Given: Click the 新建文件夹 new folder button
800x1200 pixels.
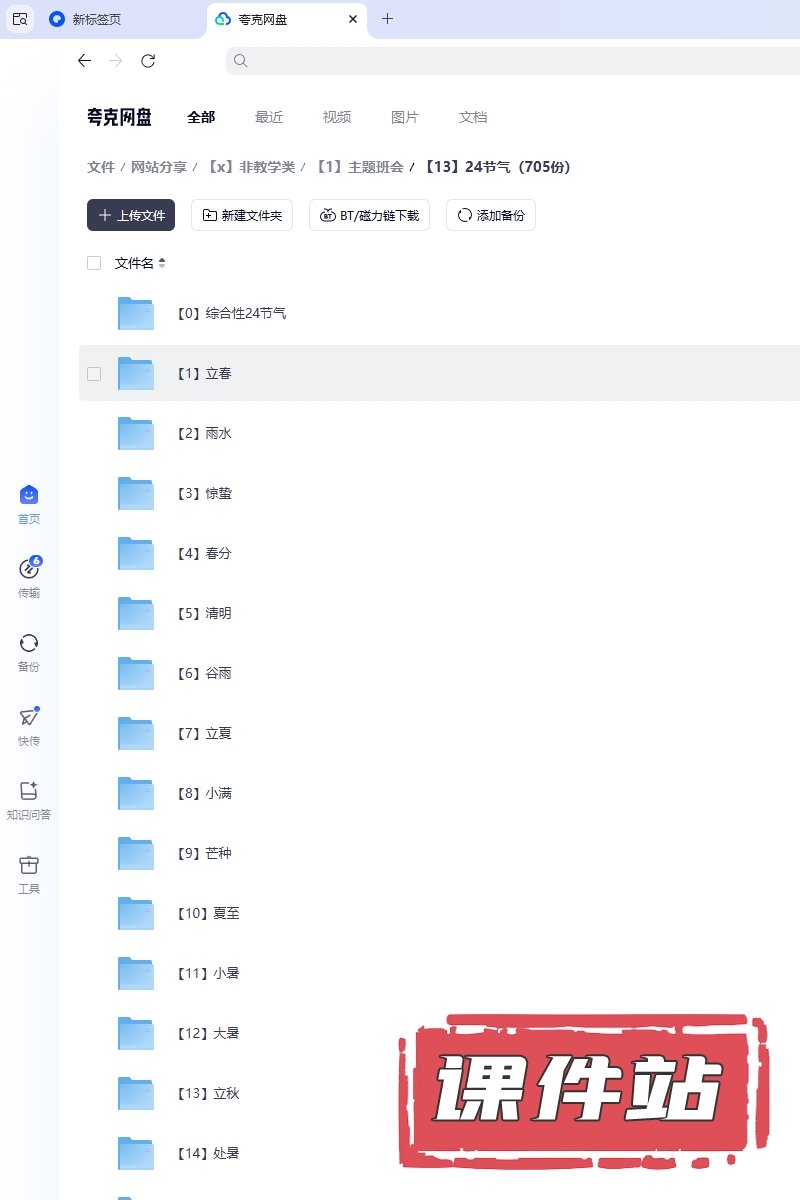Looking at the screenshot, I should pos(242,215).
